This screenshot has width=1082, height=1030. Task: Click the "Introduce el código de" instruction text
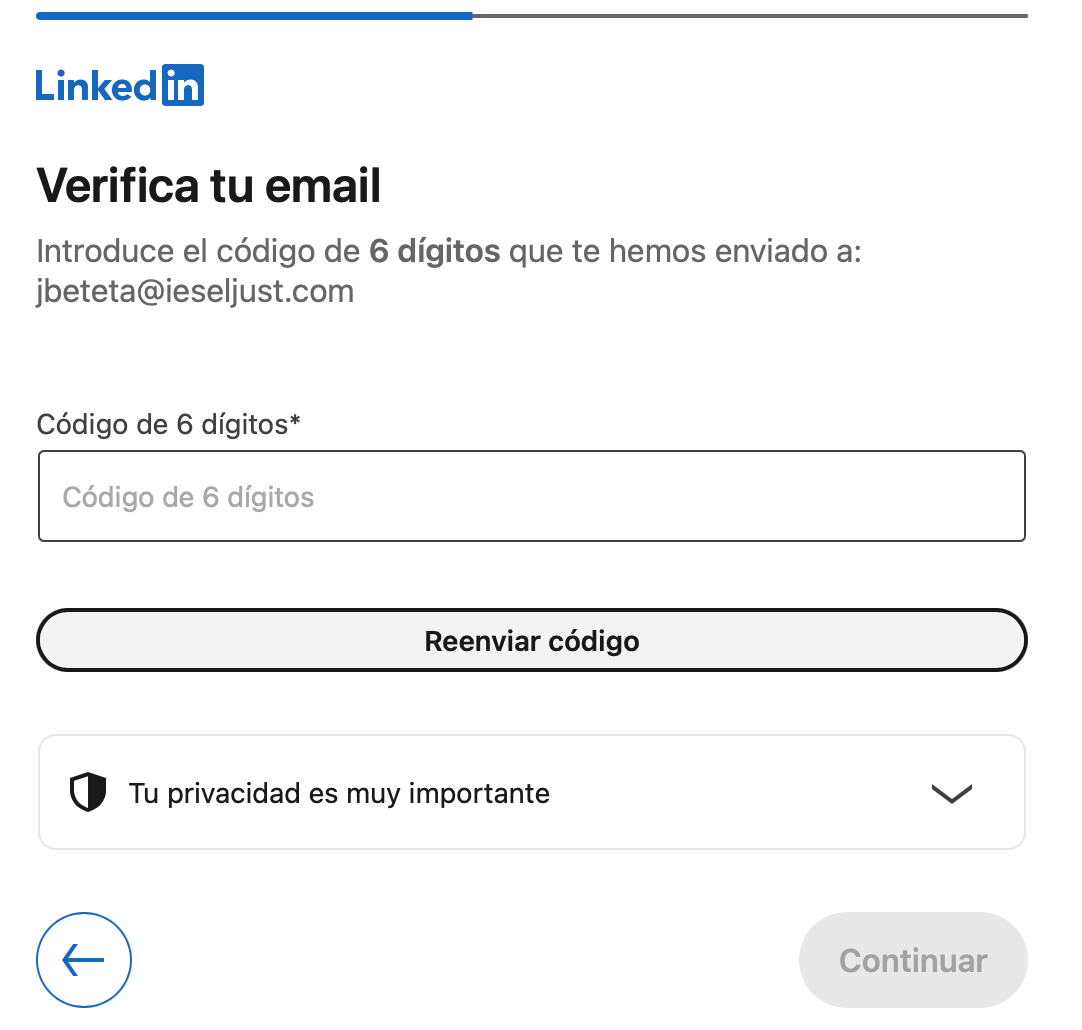(198, 251)
